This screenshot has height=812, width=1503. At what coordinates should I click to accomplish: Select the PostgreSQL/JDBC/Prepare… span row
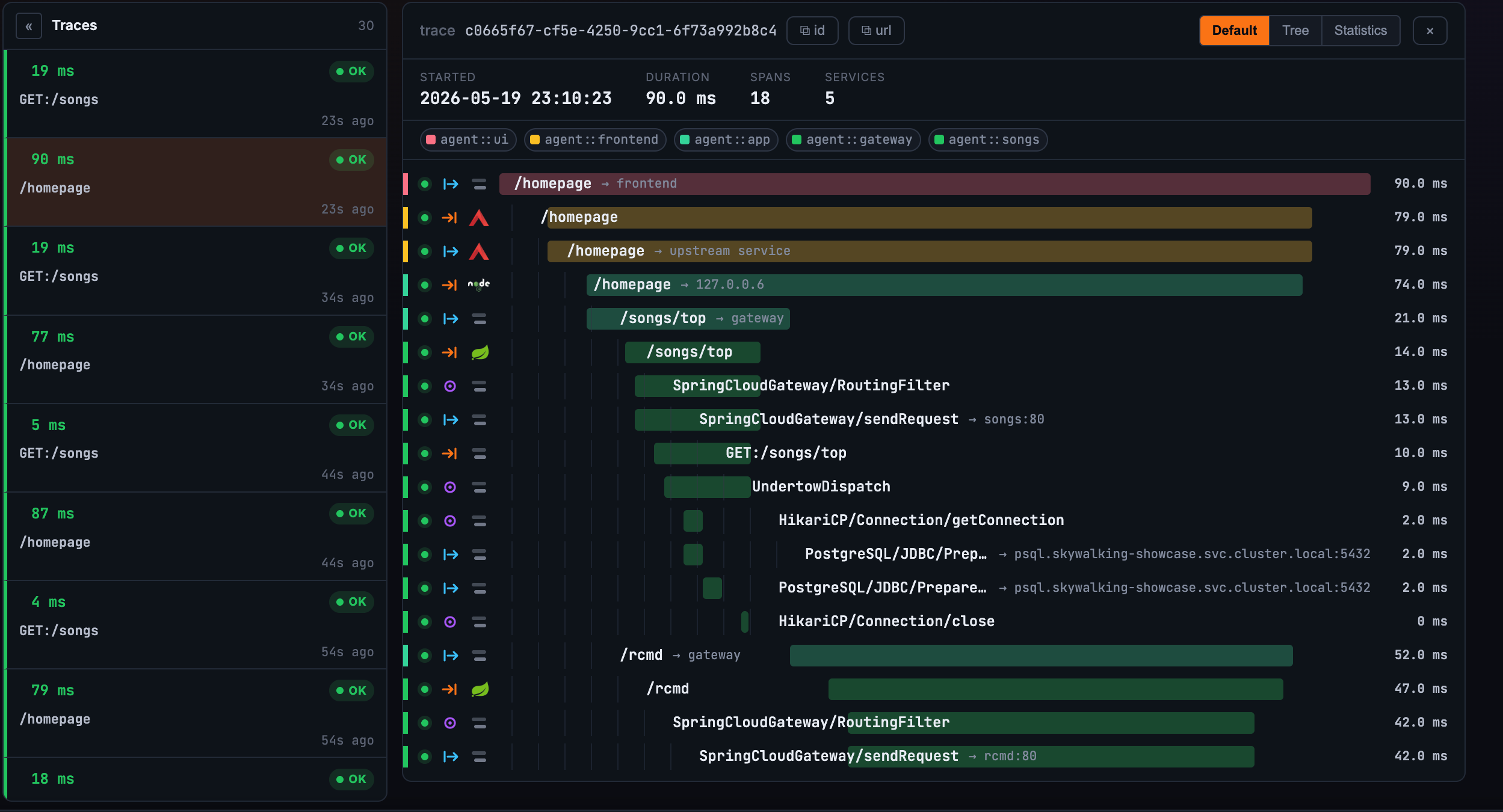(934, 588)
